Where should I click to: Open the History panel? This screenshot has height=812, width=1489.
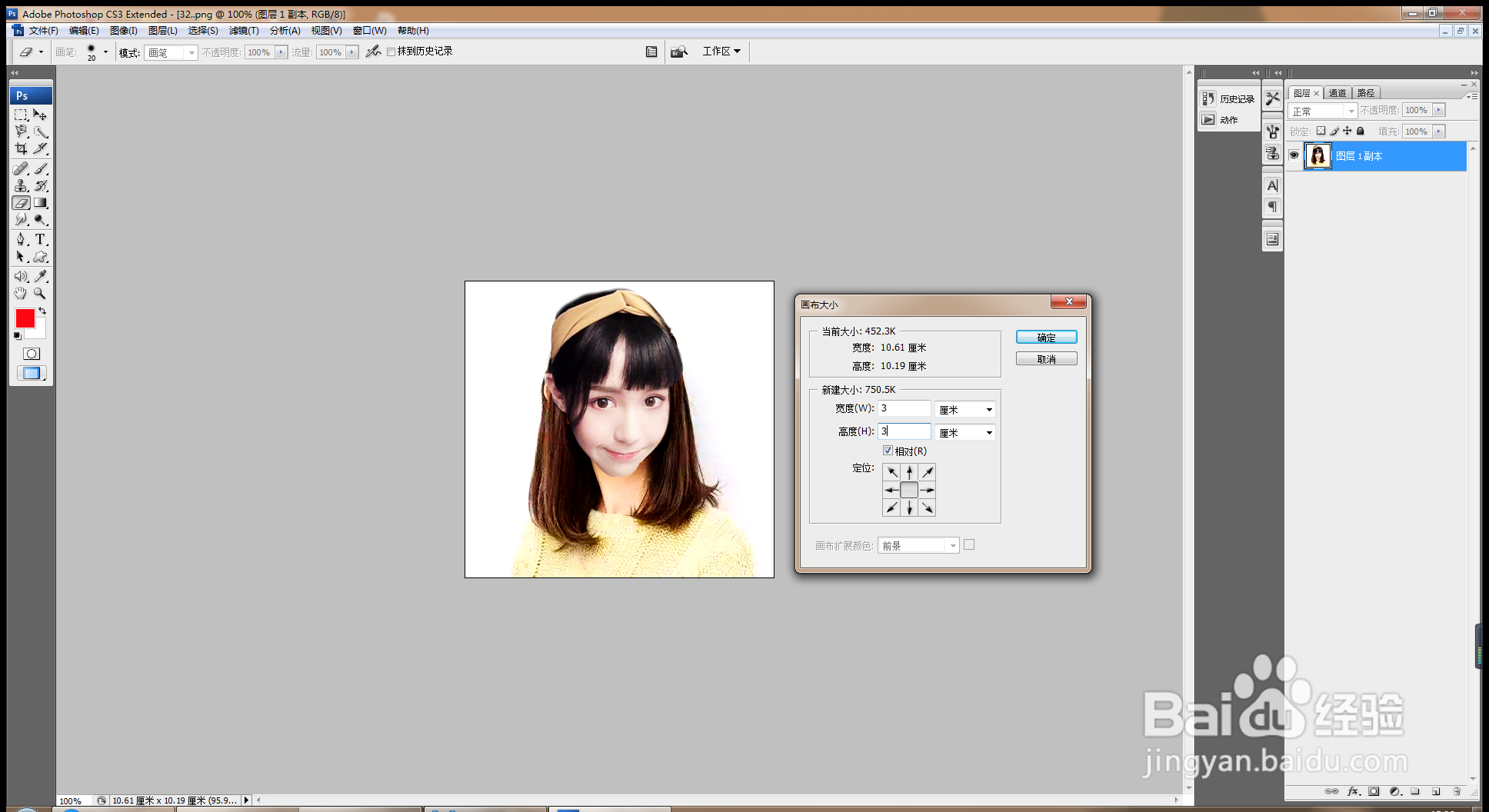coord(1228,99)
